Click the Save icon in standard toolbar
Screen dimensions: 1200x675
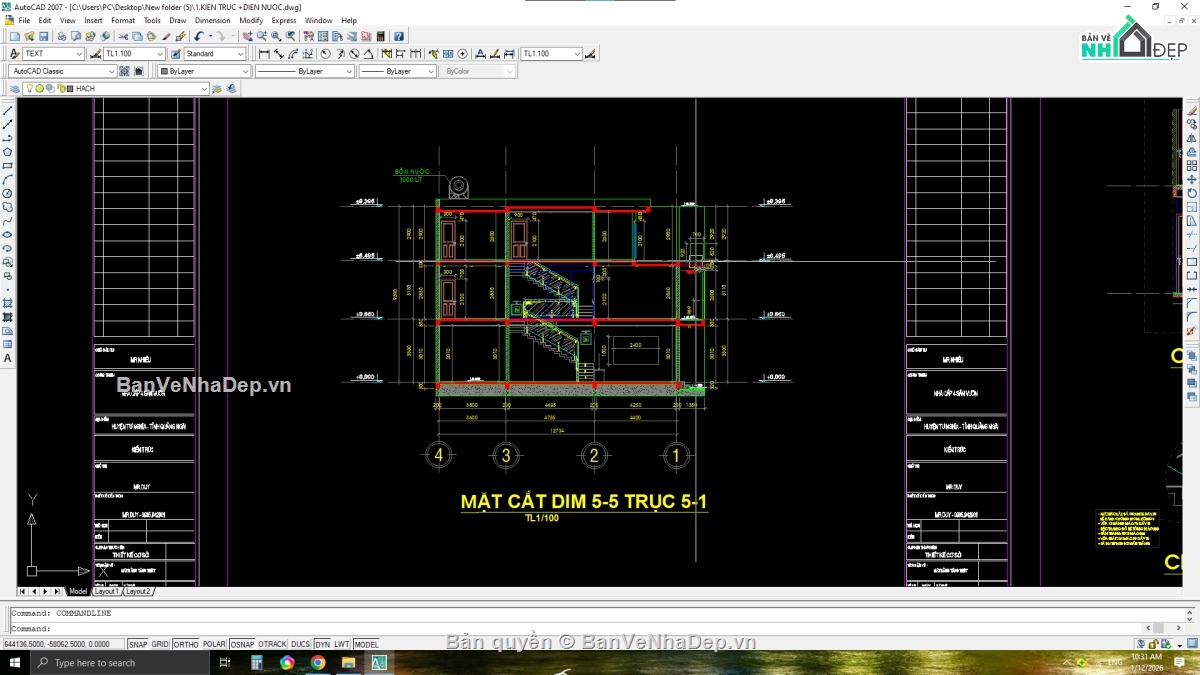tap(43, 37)
